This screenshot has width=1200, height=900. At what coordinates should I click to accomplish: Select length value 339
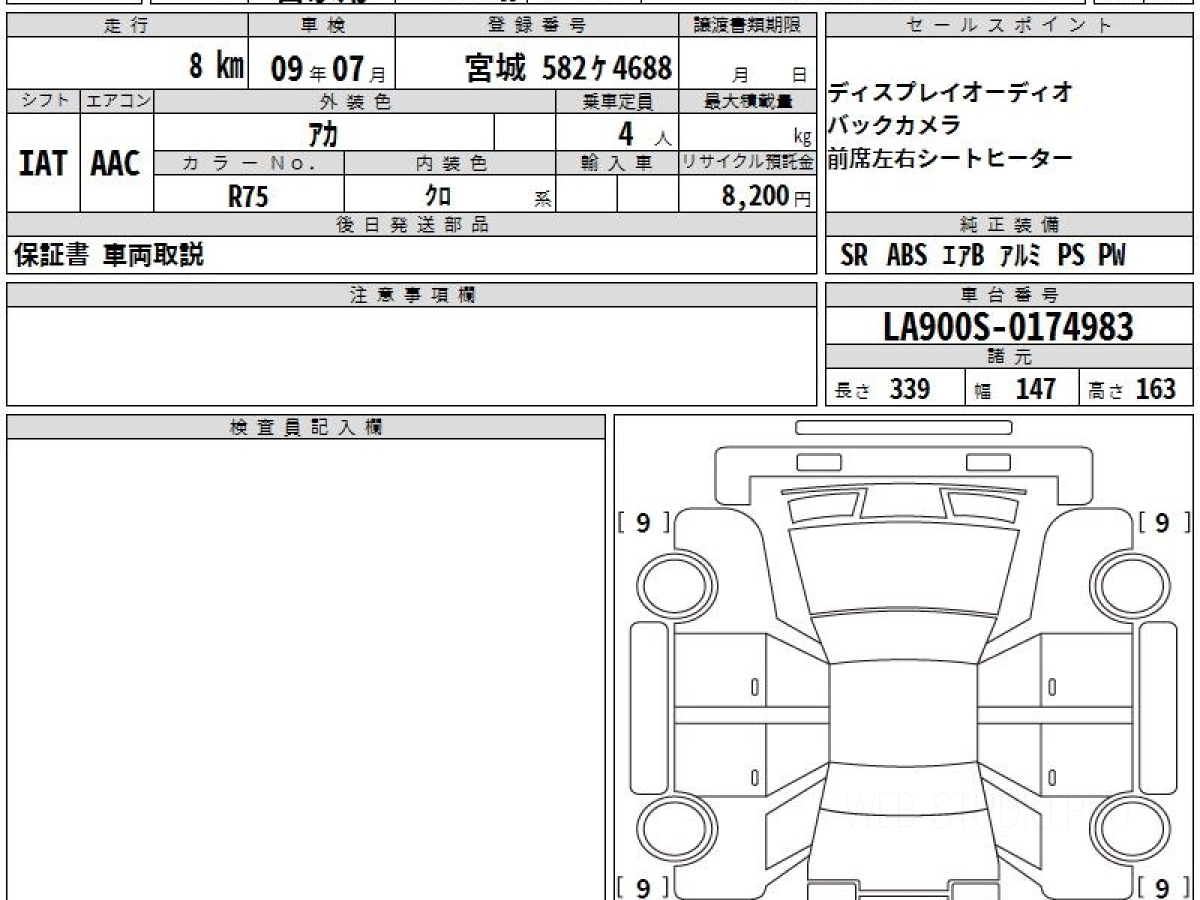tap(910, 389)
